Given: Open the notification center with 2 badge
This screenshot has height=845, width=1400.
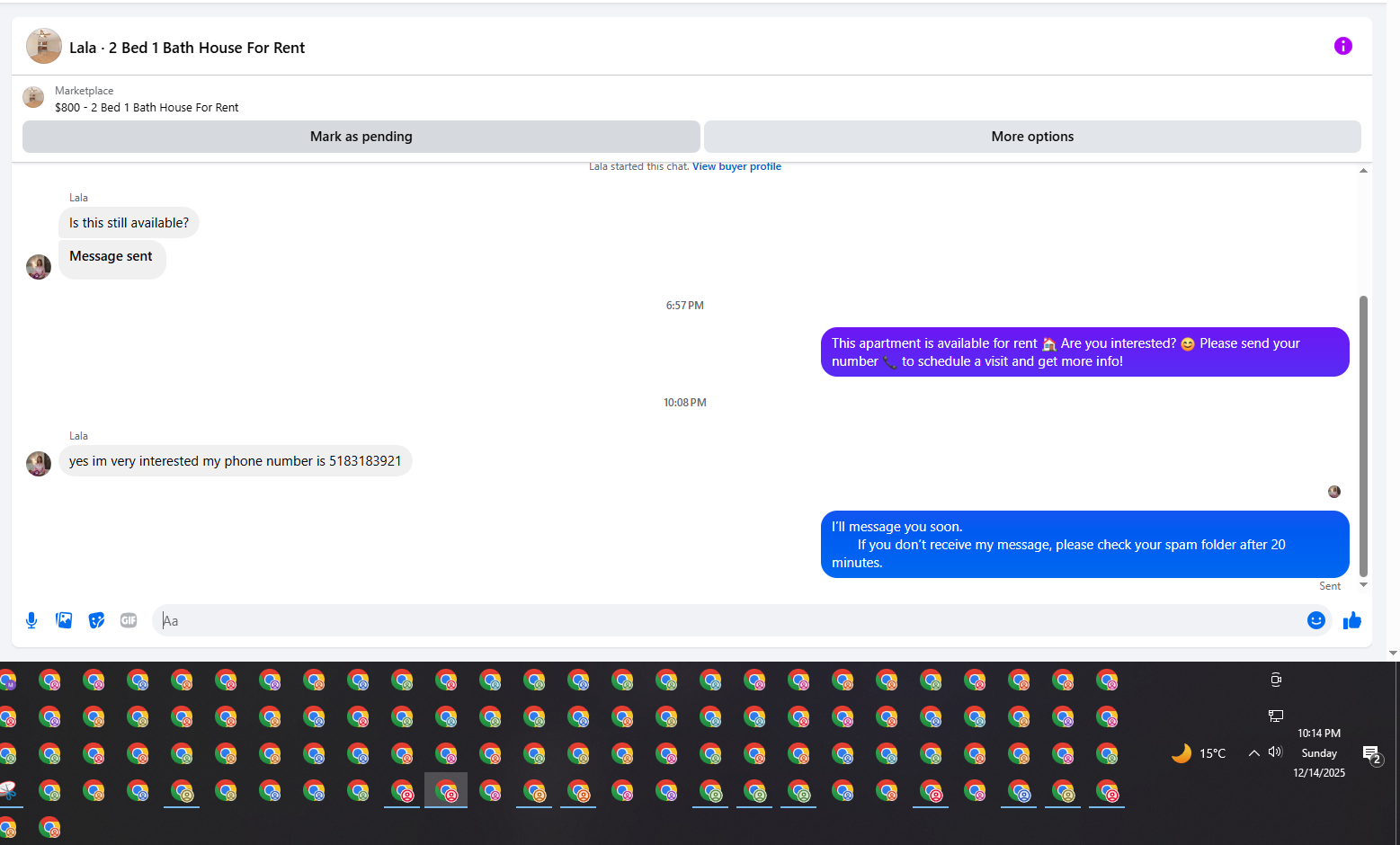Looking at the screenshot, I should coord(1371,754).
